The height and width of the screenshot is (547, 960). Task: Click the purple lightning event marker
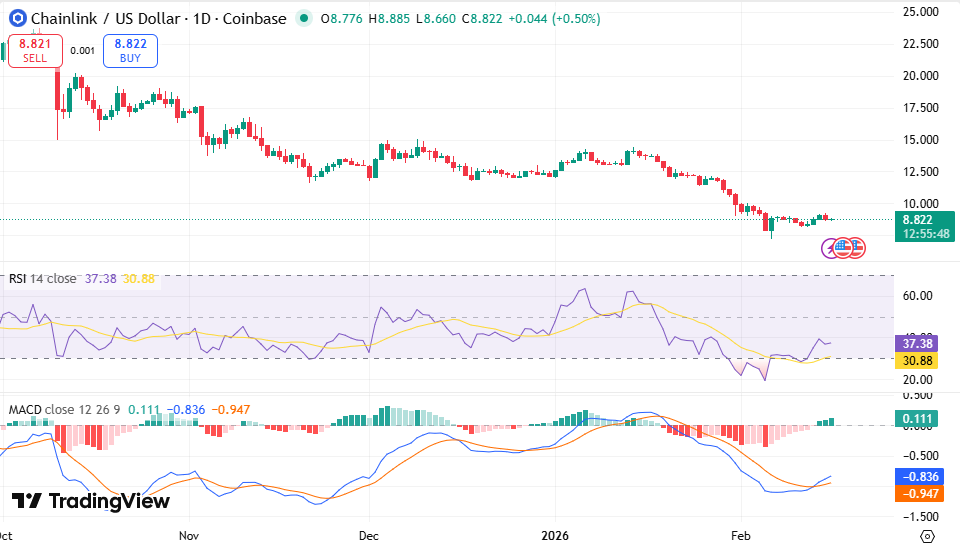point(829,249)
